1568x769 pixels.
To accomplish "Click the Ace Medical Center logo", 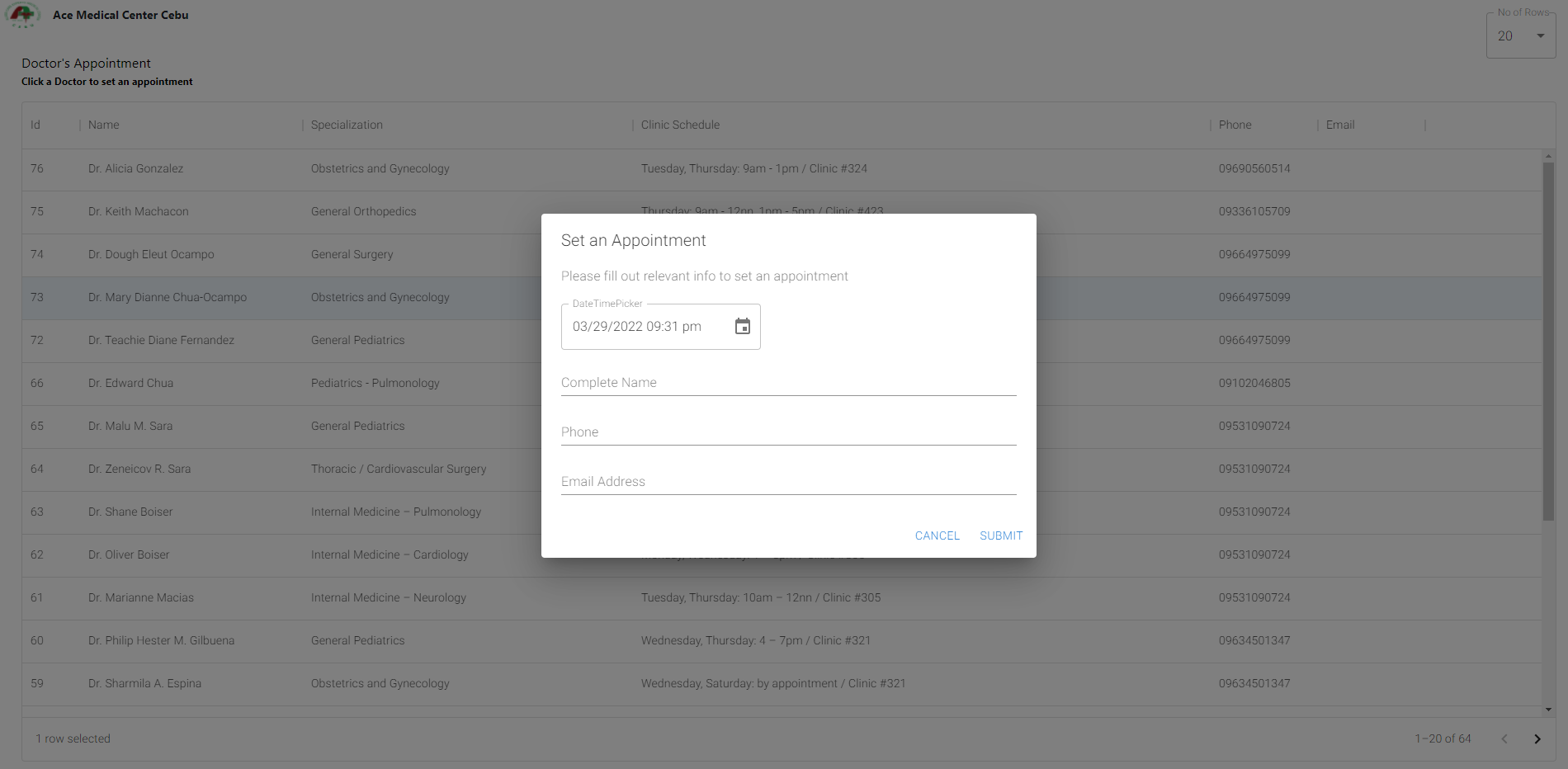I will (x=22, y=15).
